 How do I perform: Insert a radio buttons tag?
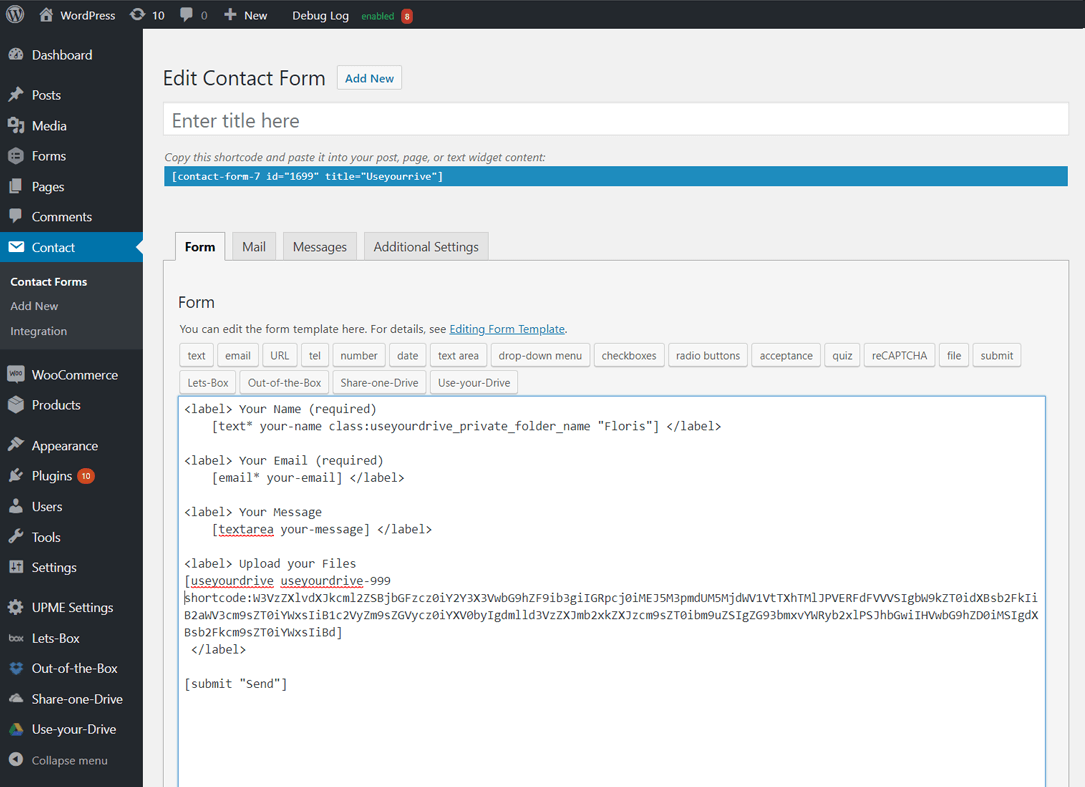pyautogui.click(x=708, y=355)
